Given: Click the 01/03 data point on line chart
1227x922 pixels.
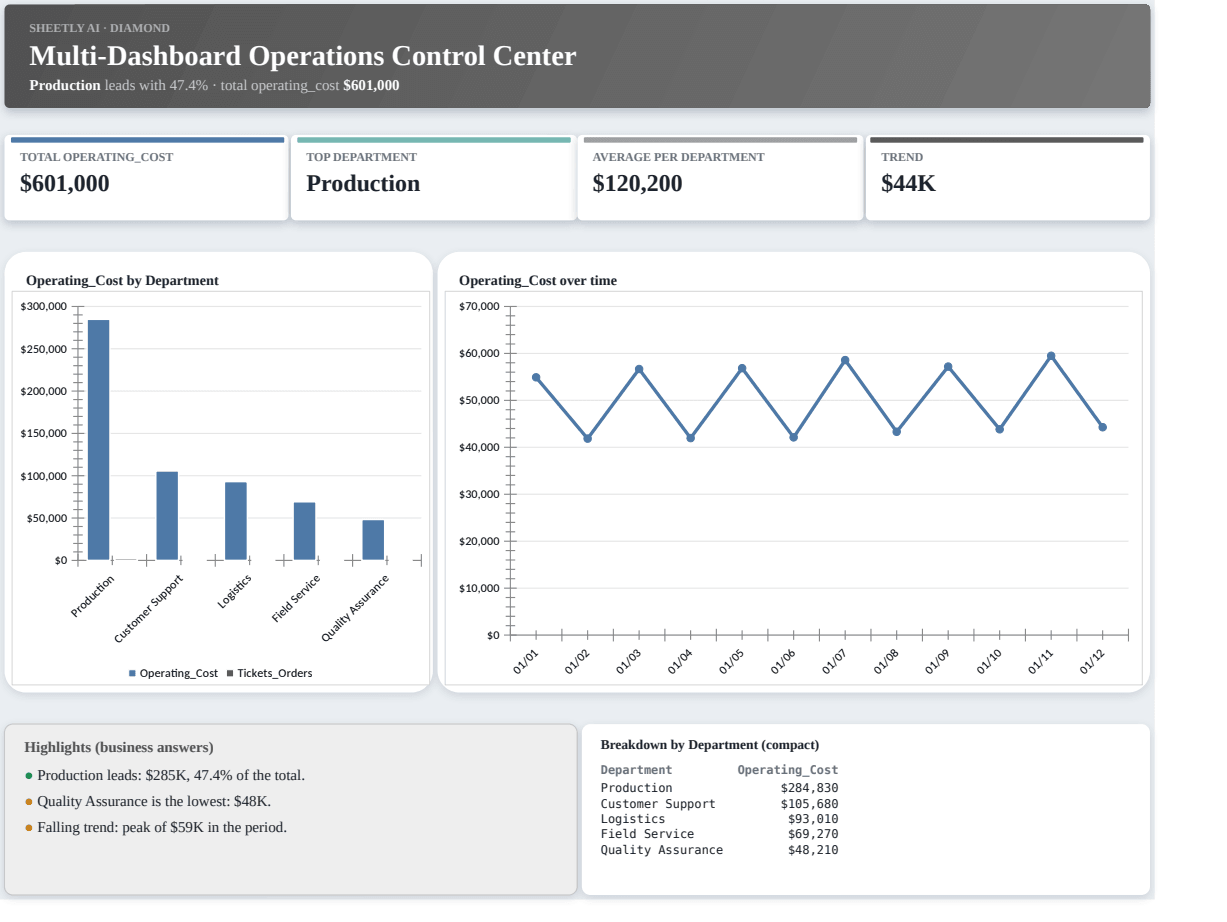Looking at the screenshot, I should click(x=639, y=369).
